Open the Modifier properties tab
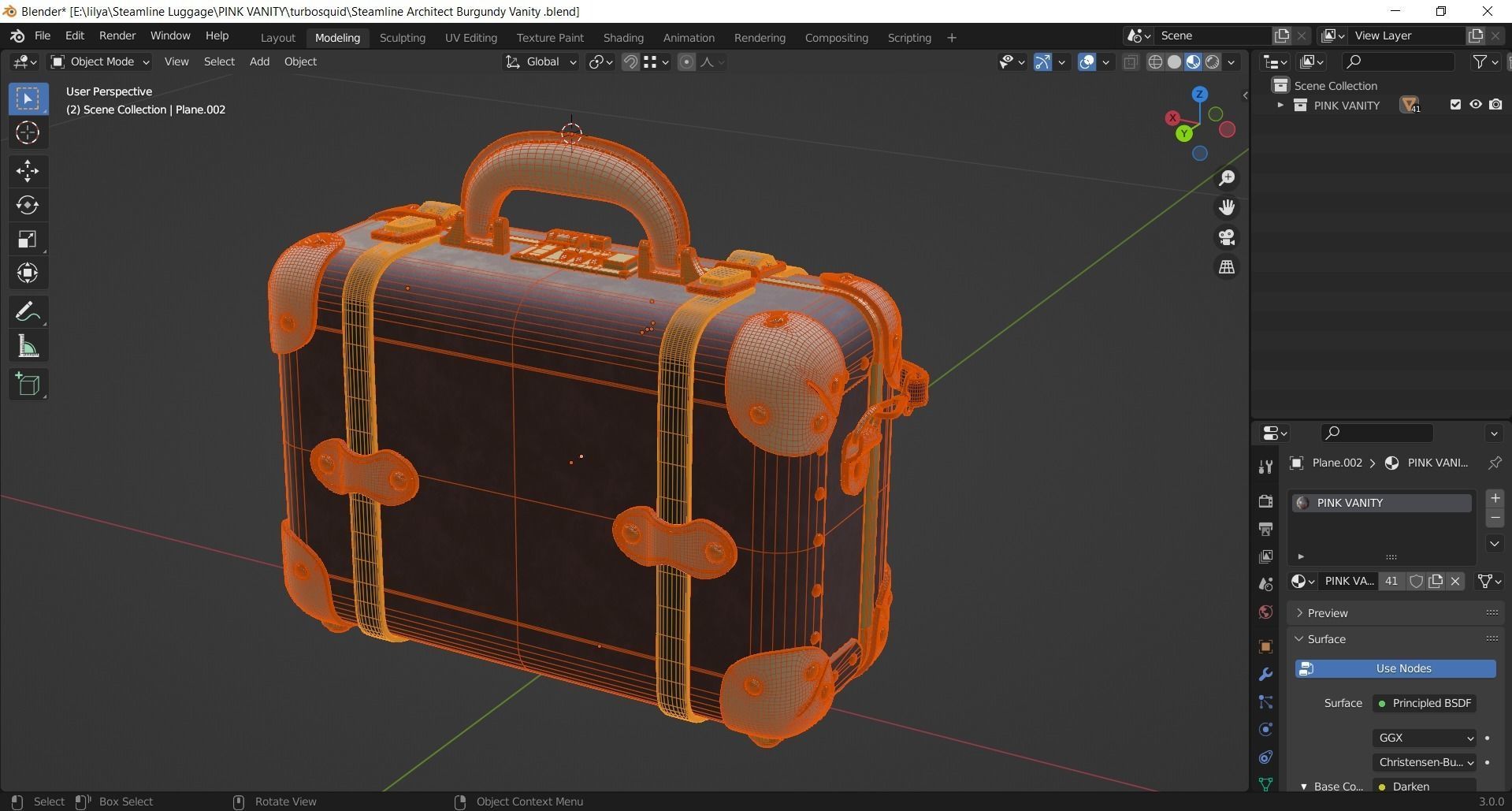The height and width of the screenshot is (811, 1512). click(x=1265, y=674)
